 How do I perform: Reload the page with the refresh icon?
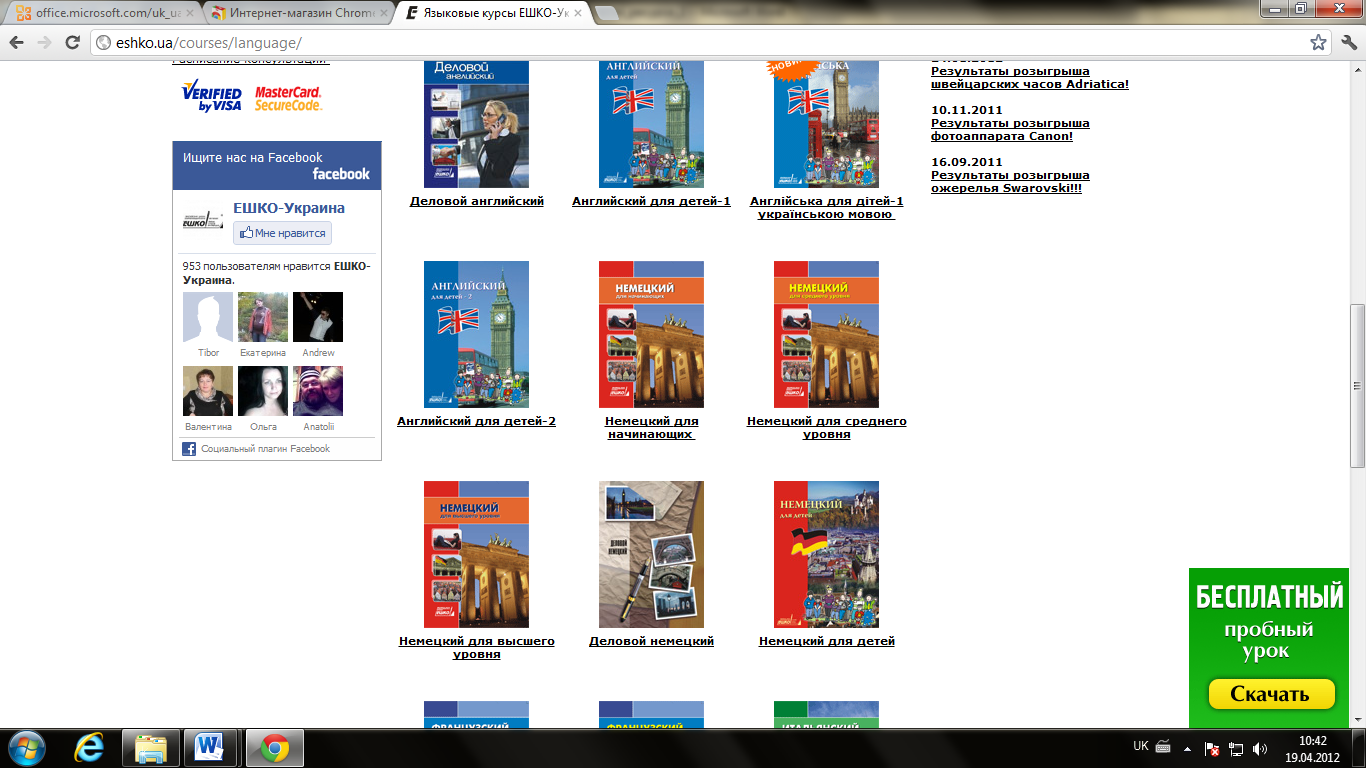pyautogui.click(x=72, y=43)
